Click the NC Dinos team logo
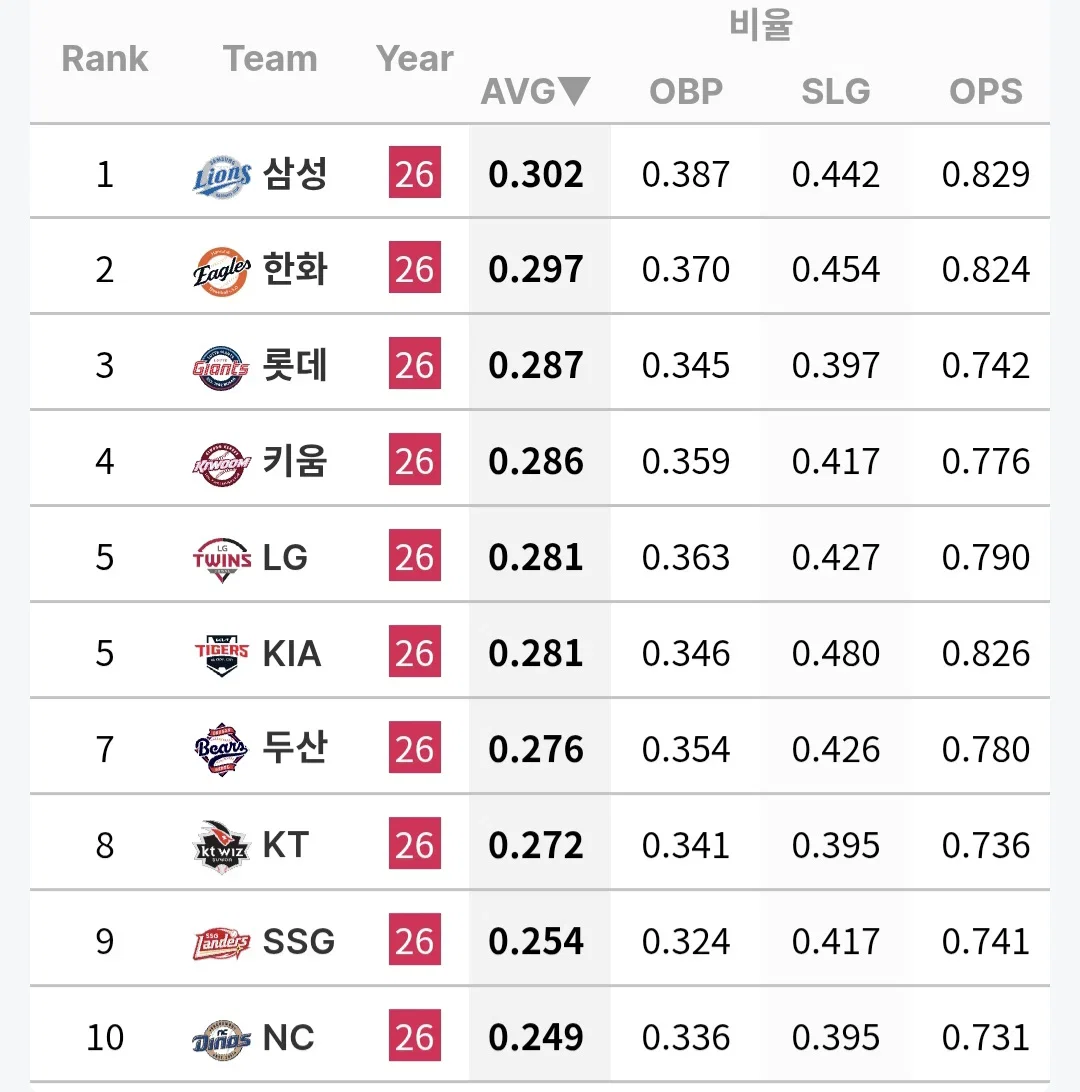The width and height of the screenshot is (1080, 1092). tap(221, 1040)
